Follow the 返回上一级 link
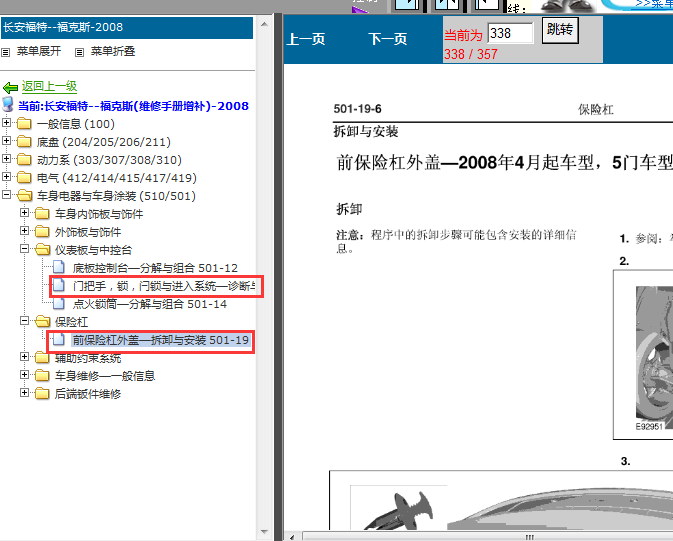This screenshot has width=673, height=541. (x=49, y=87)
